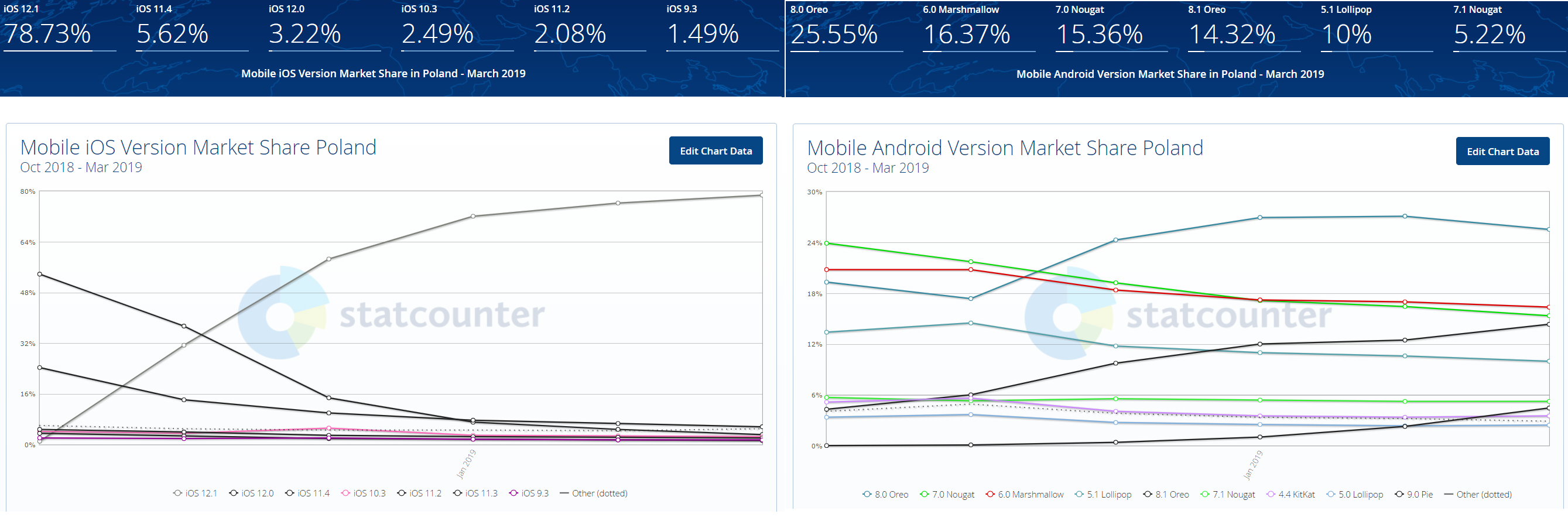Click the green 7.0 Nougat legend marker

coord(925,494)
